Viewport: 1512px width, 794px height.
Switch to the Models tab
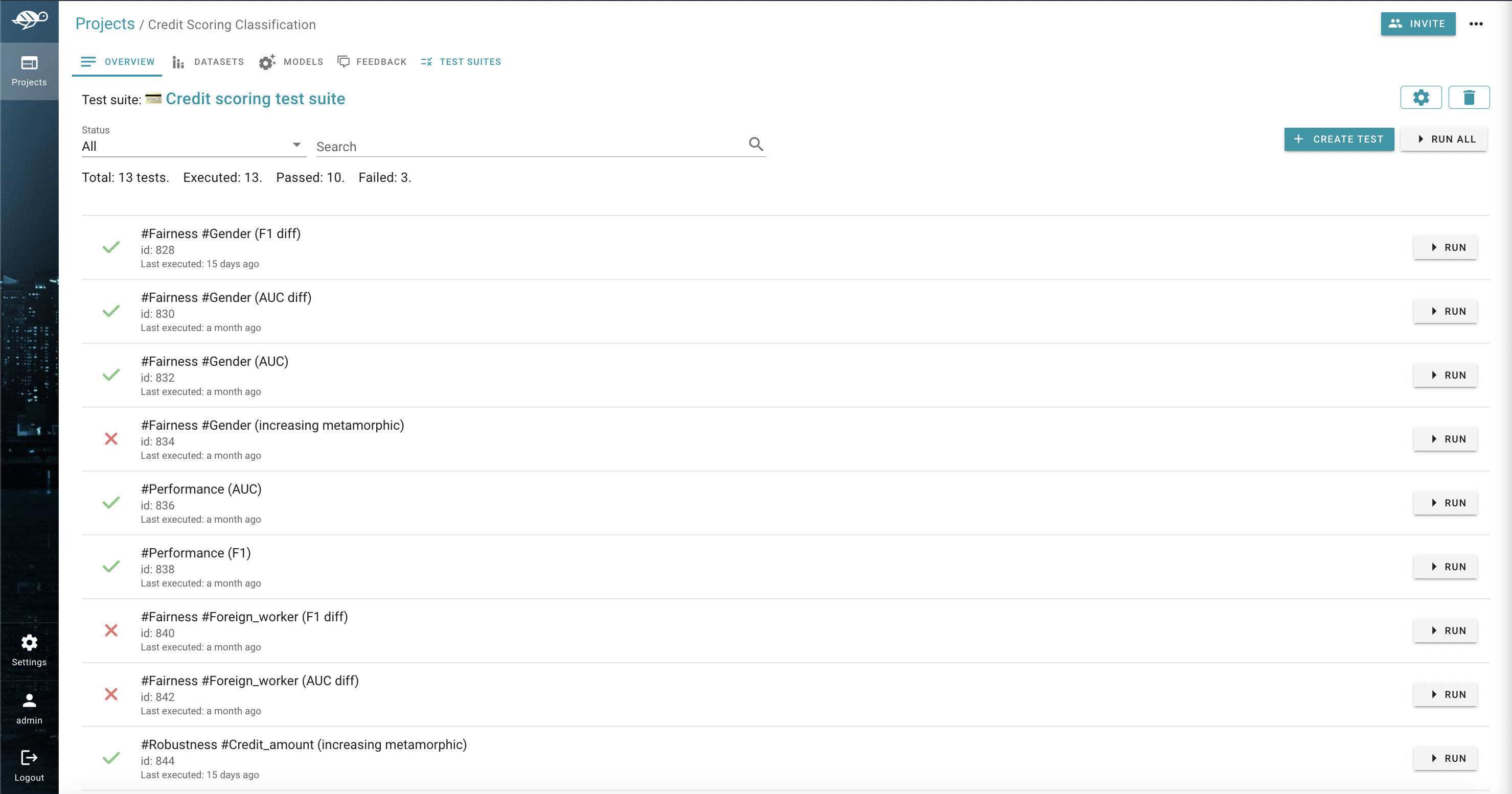(291, 62)
